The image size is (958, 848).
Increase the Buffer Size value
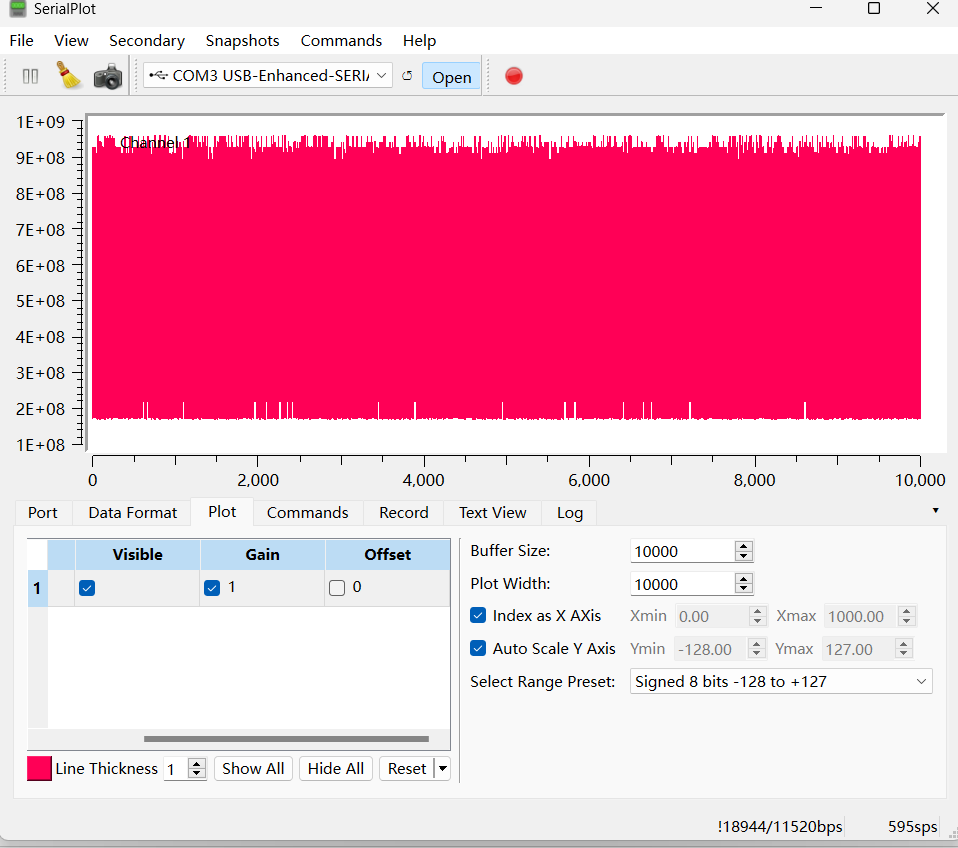(x=744, y=546)
